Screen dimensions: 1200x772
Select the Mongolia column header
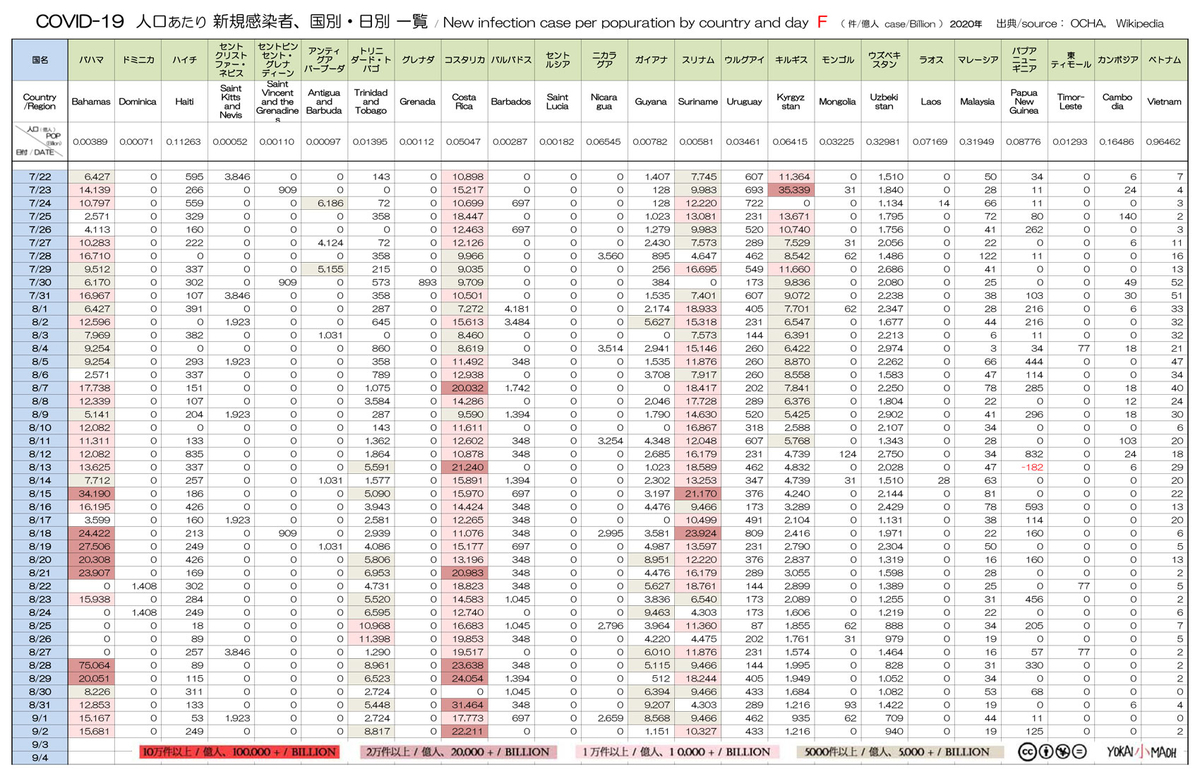pyautogui.click(x=837, y=102)
